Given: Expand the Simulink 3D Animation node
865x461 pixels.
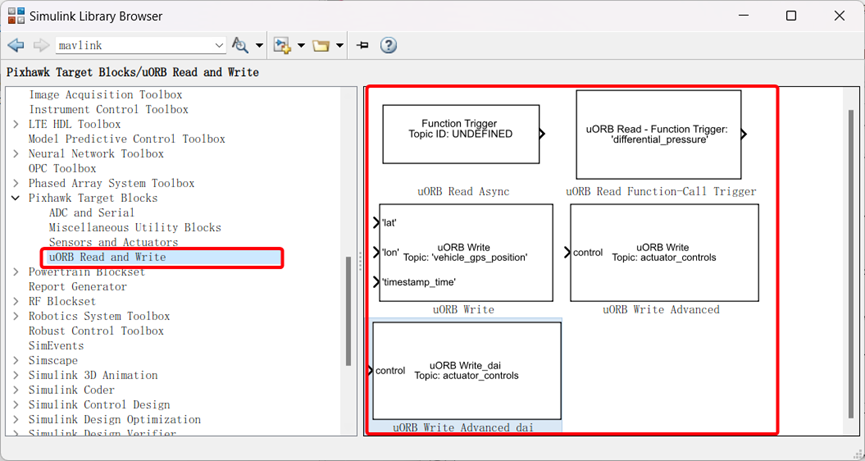Looking at the screenshot, I should (x=16, y=376).
